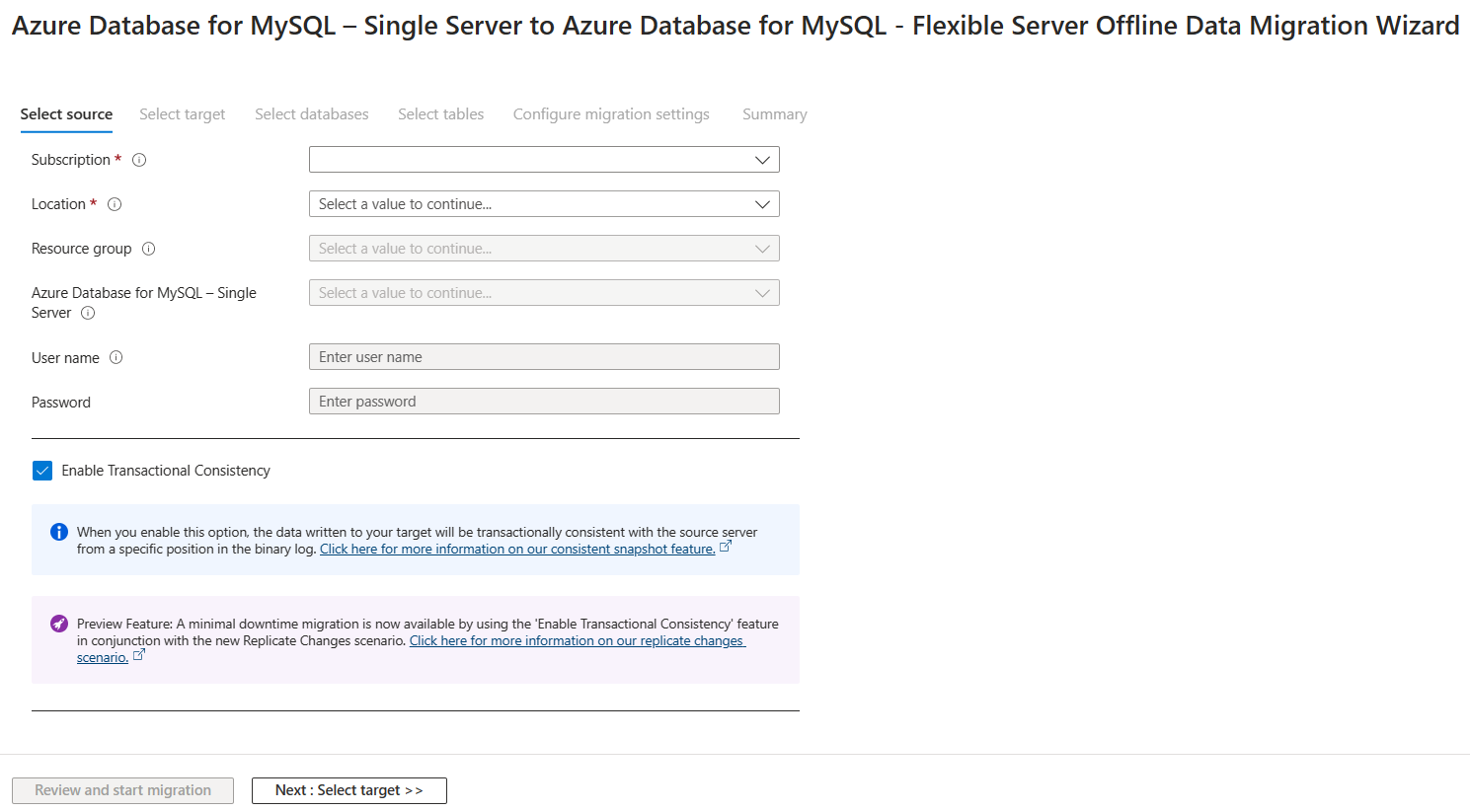Click the Resource group info icon

(149, 249)
